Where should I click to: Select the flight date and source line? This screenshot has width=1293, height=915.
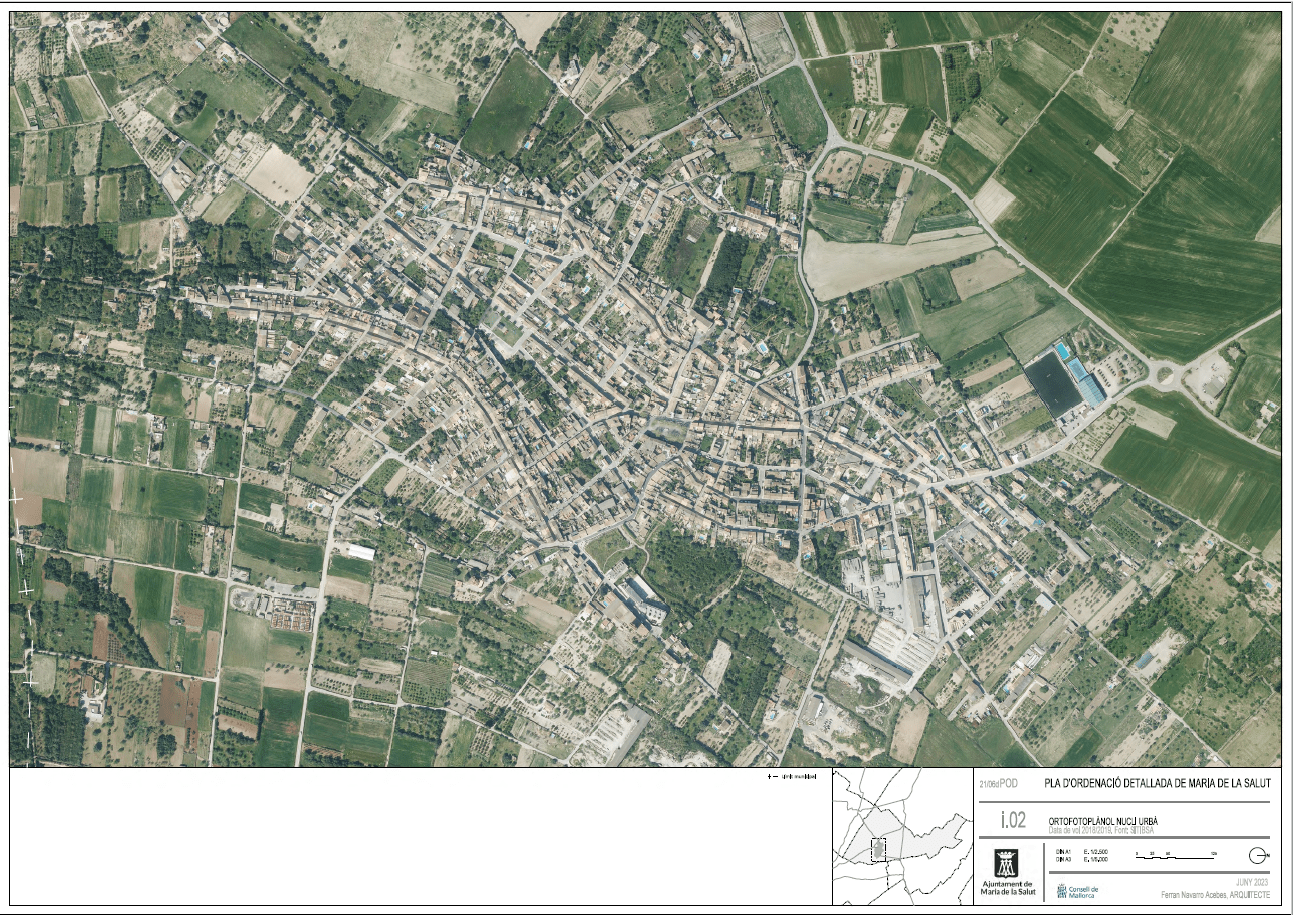[1103, 830]
